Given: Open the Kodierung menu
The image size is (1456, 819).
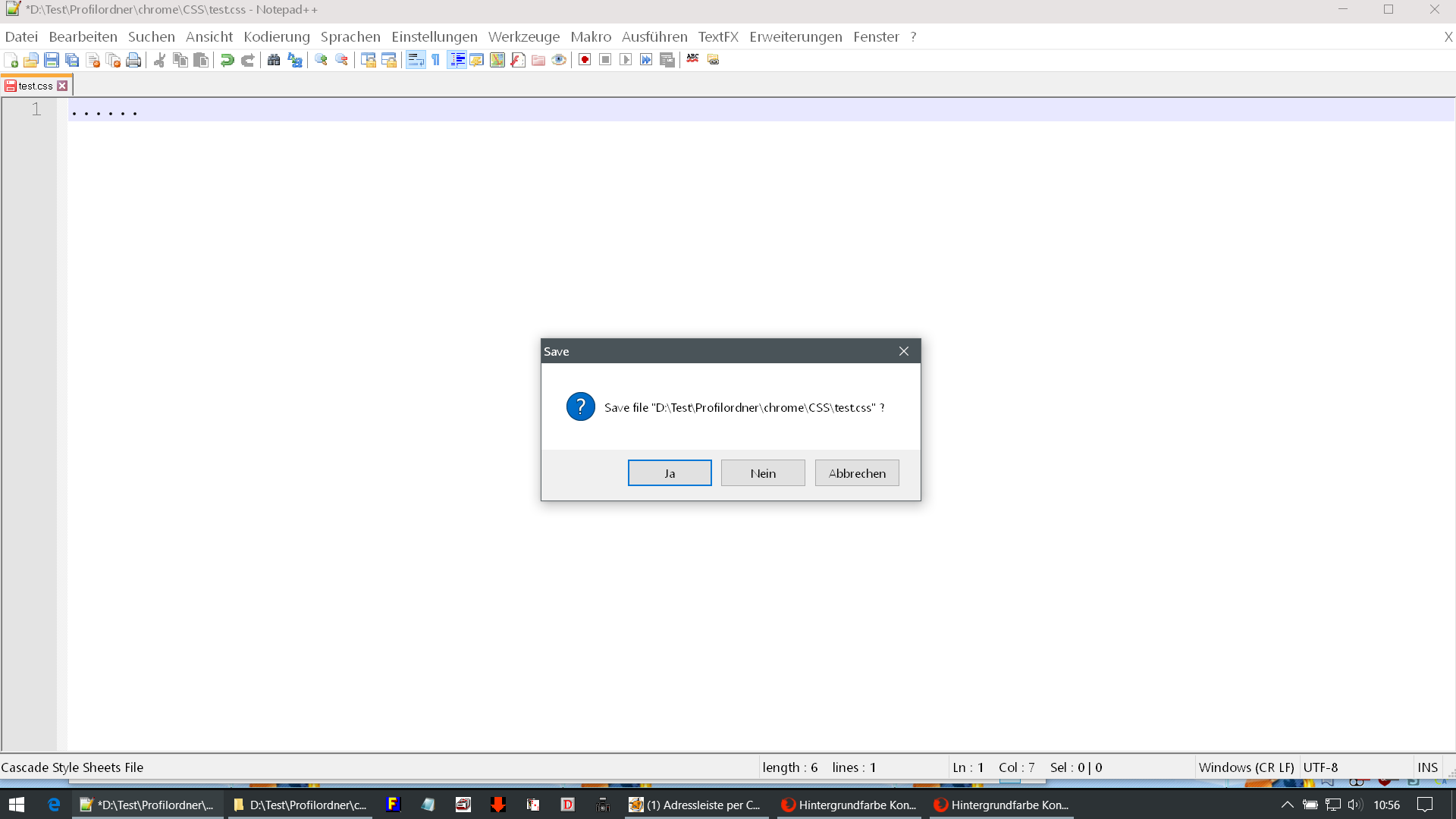Looking at the screenshot, I should coord(276,36).
